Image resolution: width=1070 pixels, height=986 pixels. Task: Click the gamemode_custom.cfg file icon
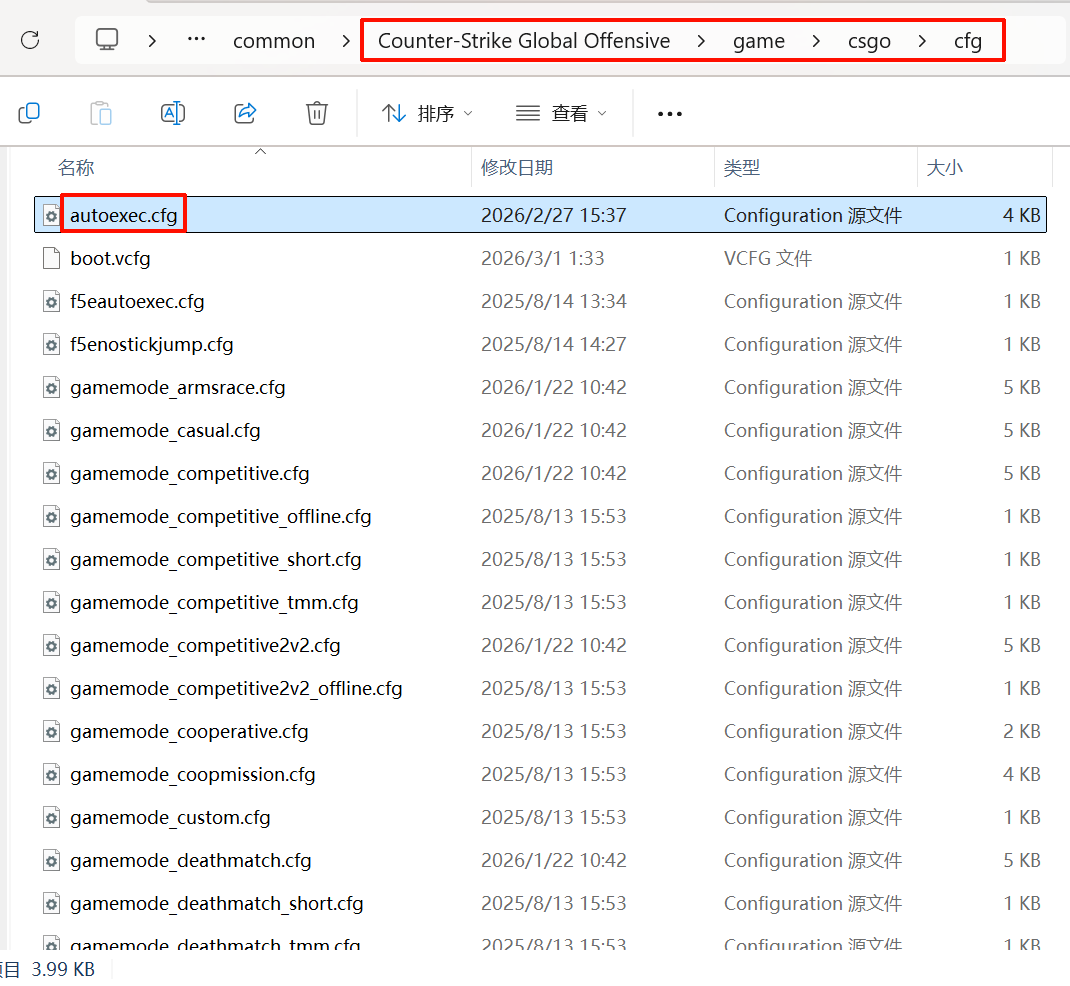click(x=51, y=817)
